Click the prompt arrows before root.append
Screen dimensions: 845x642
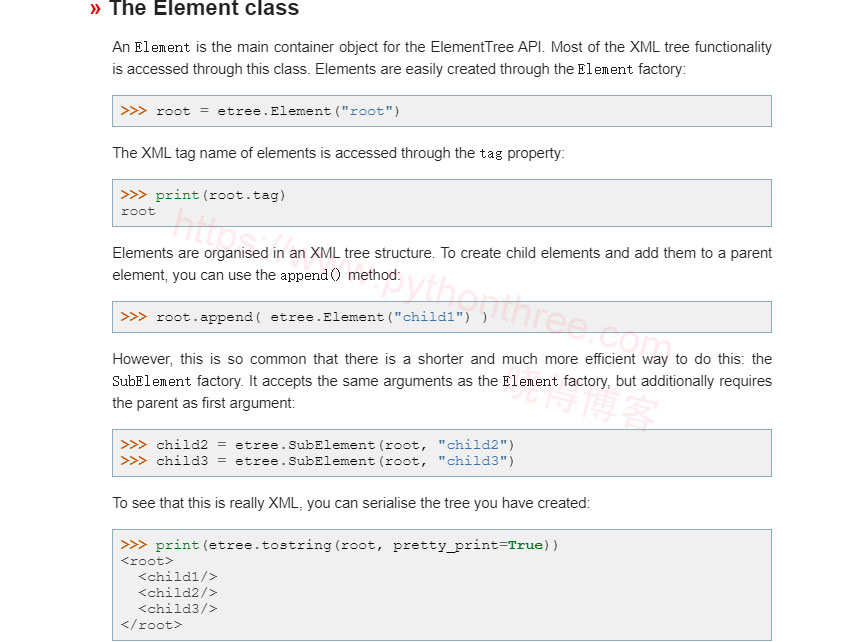click(x=134, y=316)
